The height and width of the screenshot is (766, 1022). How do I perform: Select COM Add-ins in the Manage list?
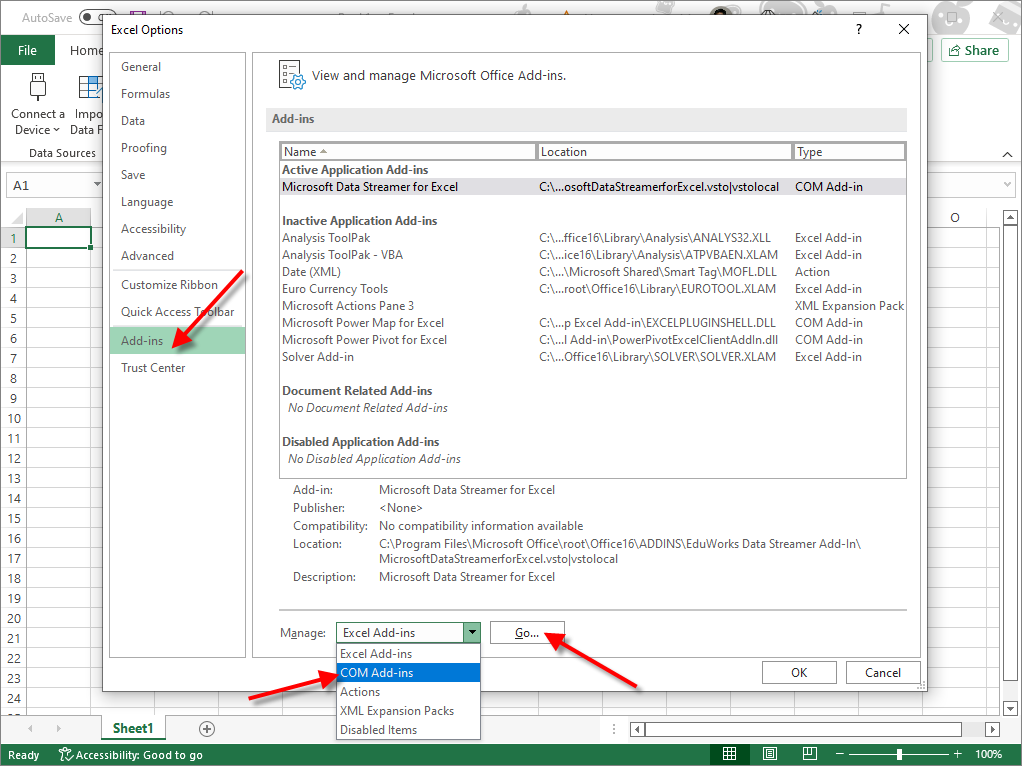coord(408,673)
